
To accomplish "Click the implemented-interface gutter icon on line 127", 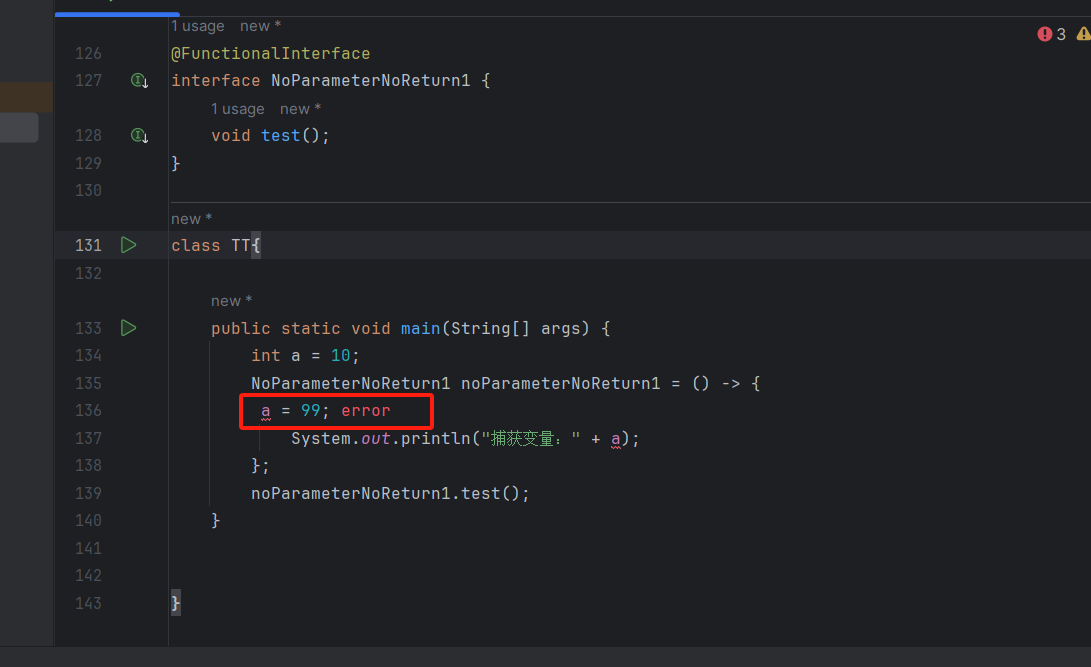I will coord(139,81).
